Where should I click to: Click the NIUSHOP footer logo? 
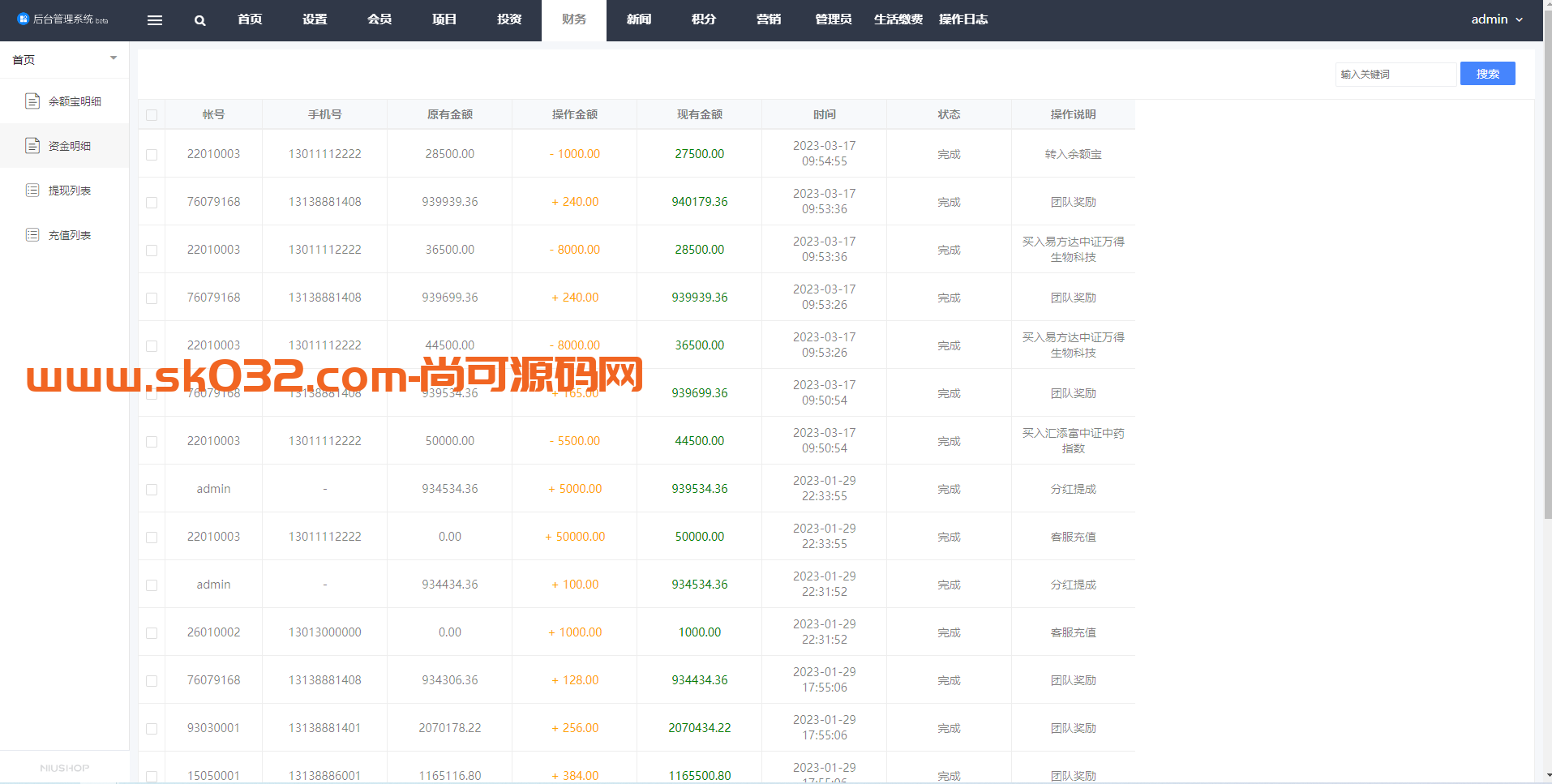click(x=65, y=768)
